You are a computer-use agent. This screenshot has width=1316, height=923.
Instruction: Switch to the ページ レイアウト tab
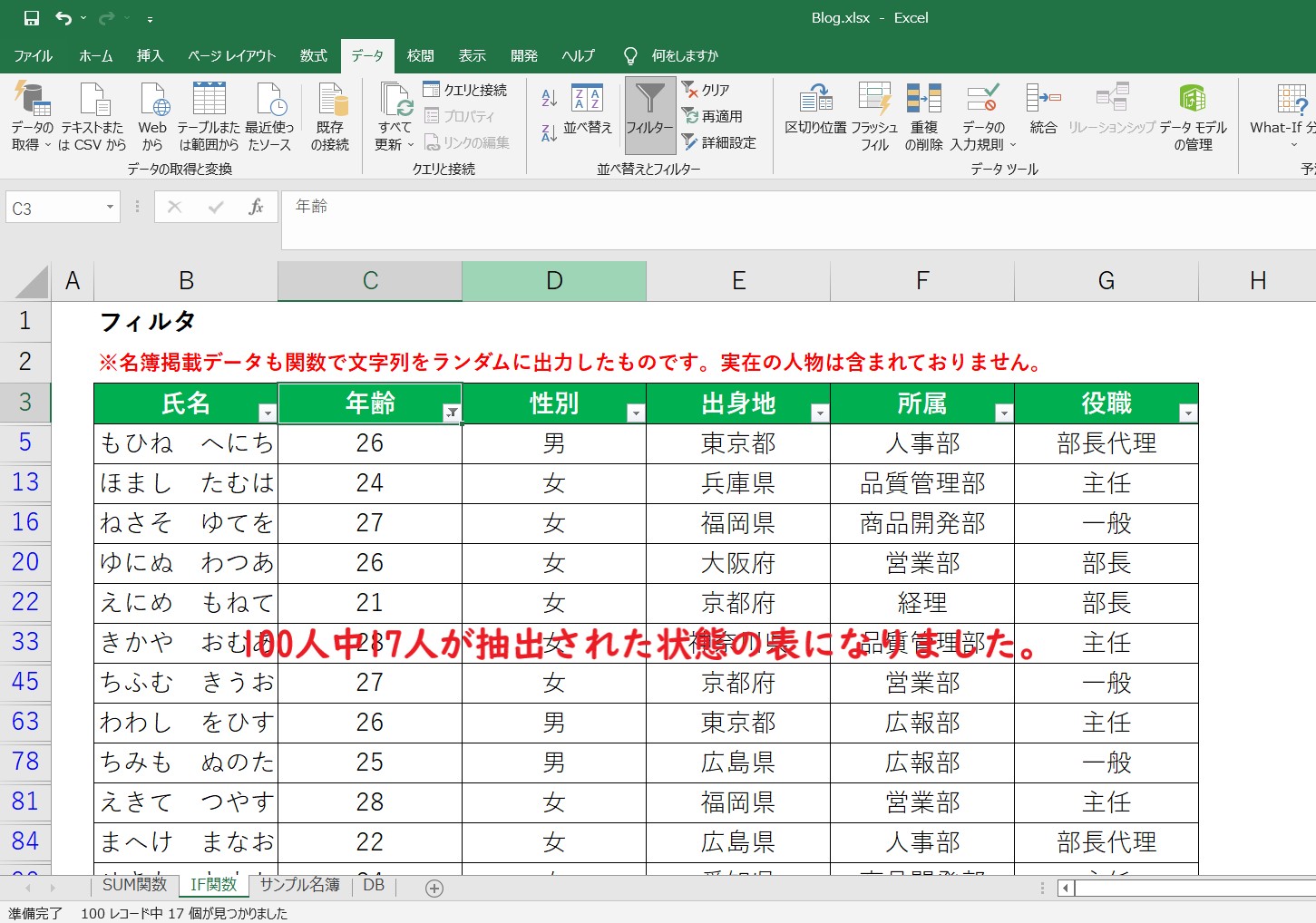tap(232, 56)
